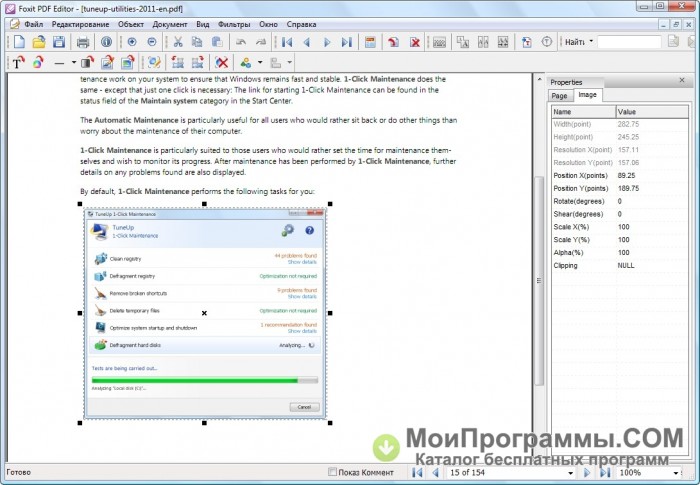Undo the last action

coord(241,42)
